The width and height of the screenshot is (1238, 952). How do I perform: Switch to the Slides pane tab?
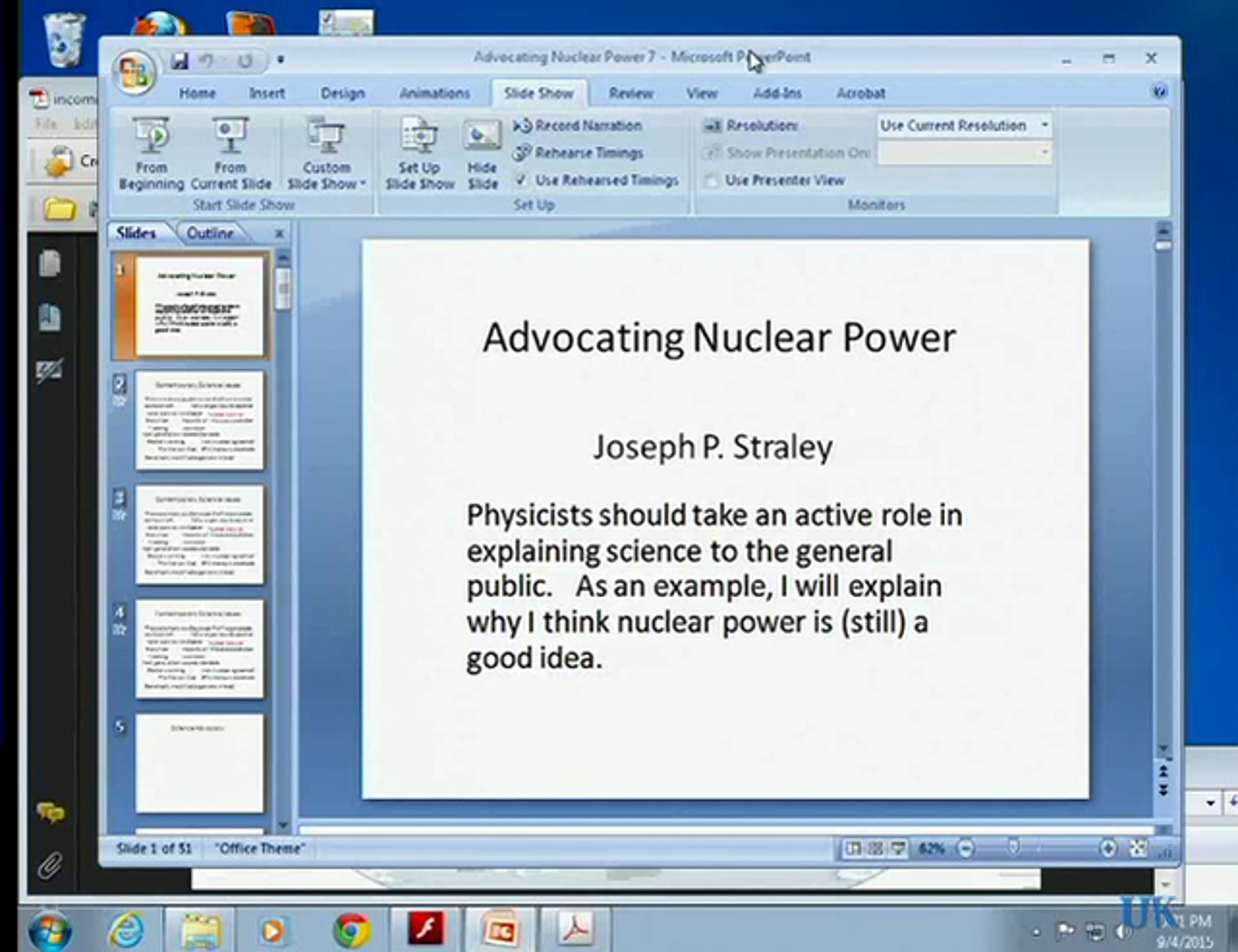136,233
